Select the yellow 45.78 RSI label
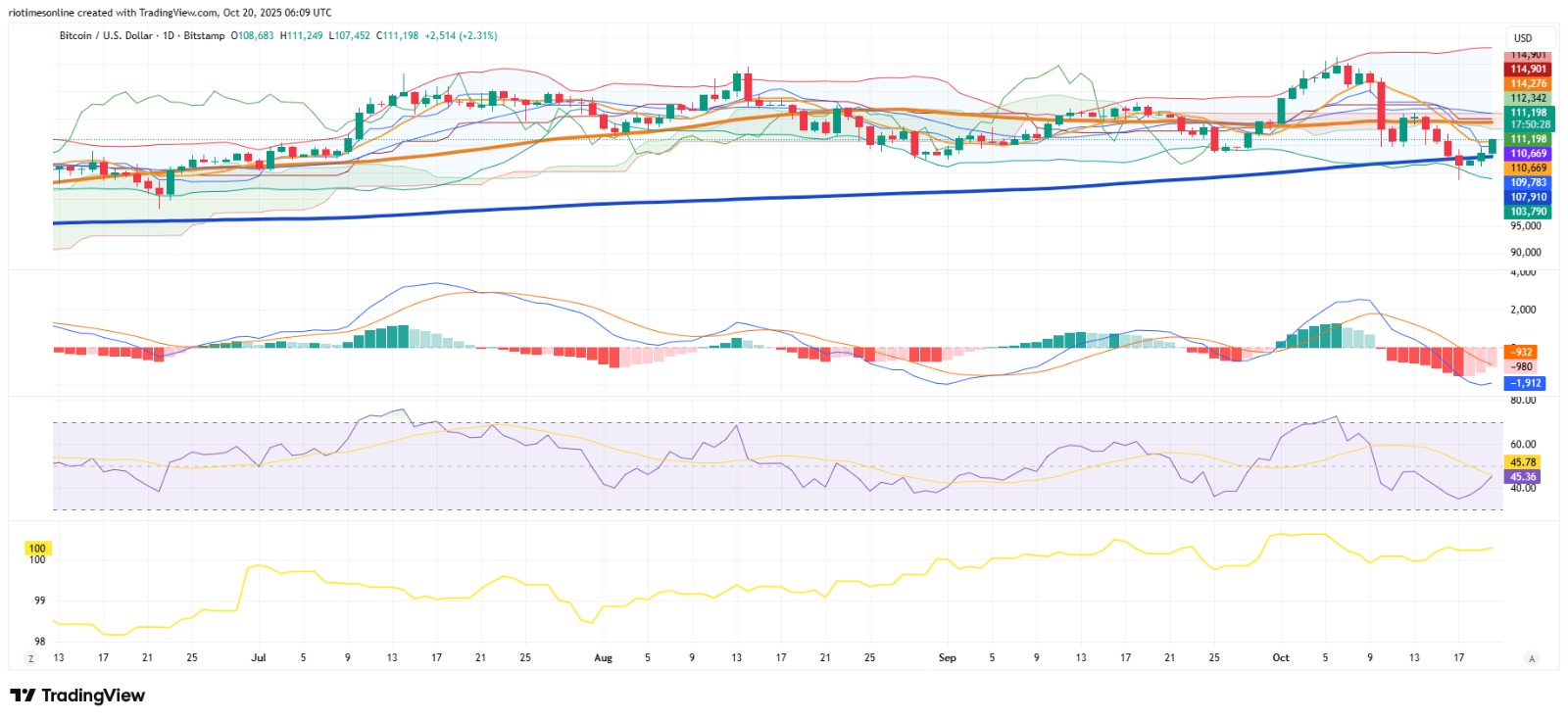The image size is (1568, 721). [1523, 462]
